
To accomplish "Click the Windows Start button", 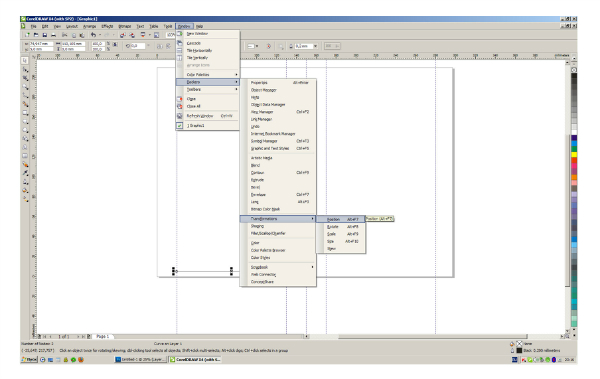I will pyautogui.click(x=29, y=359).
